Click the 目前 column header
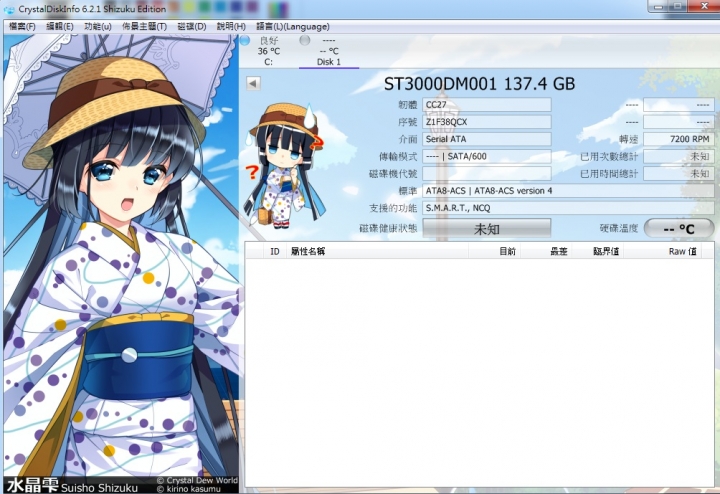This screenshot has height=494, width=720. point(494,251)
